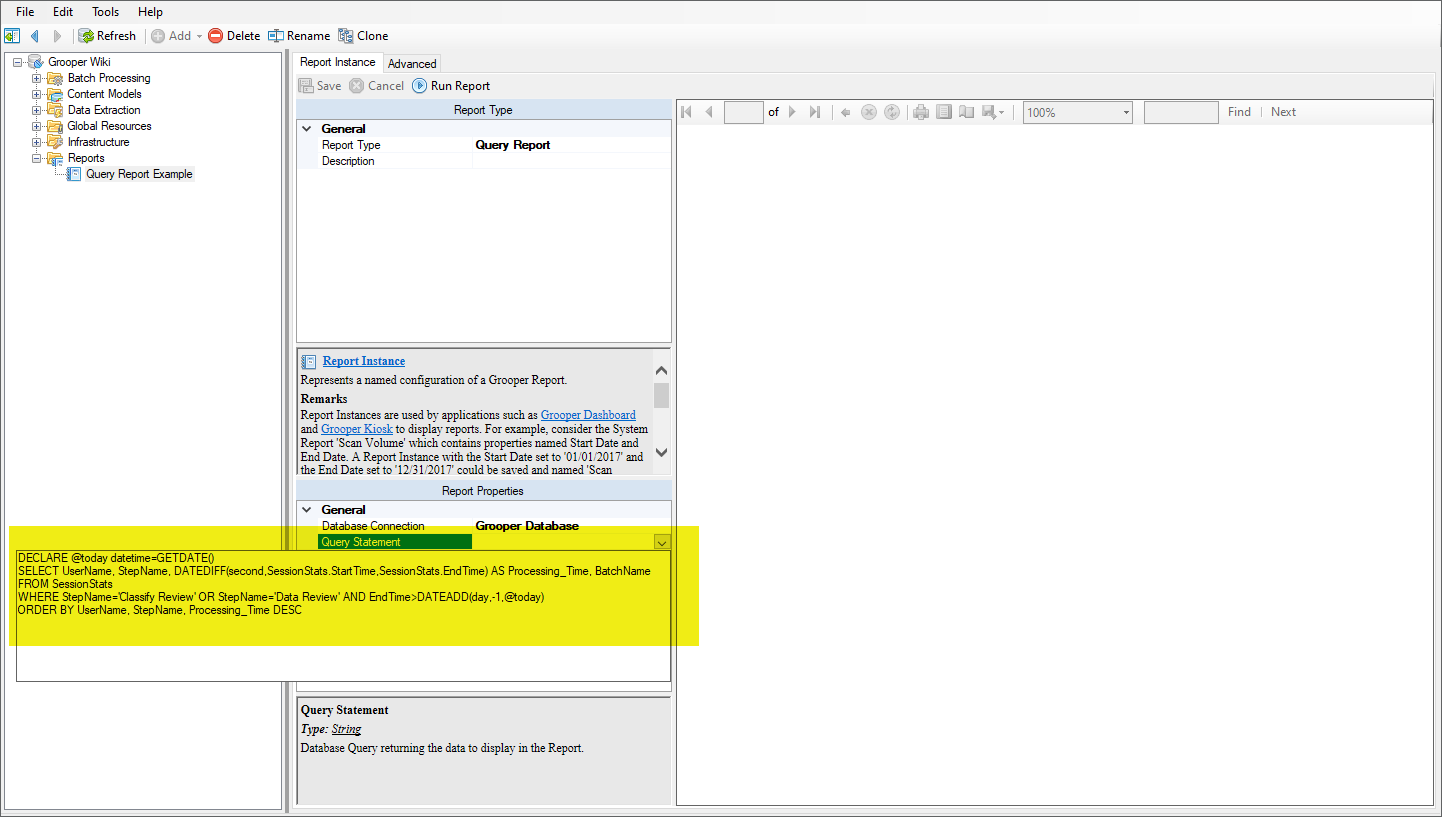Viewport: 1442px width, 817px height.
Task: Expand the Batch Processing tree node
Action: (37, 78)
